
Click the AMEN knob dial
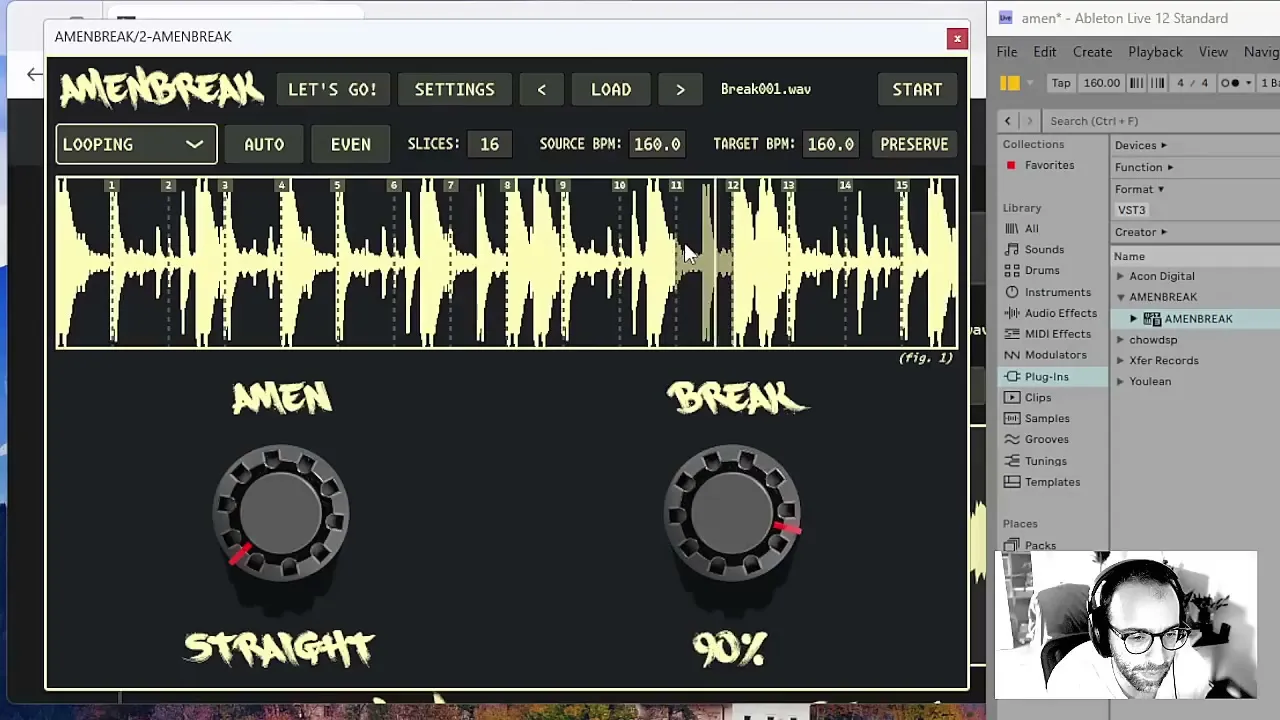pyautogui.click(x=281, y=512)
